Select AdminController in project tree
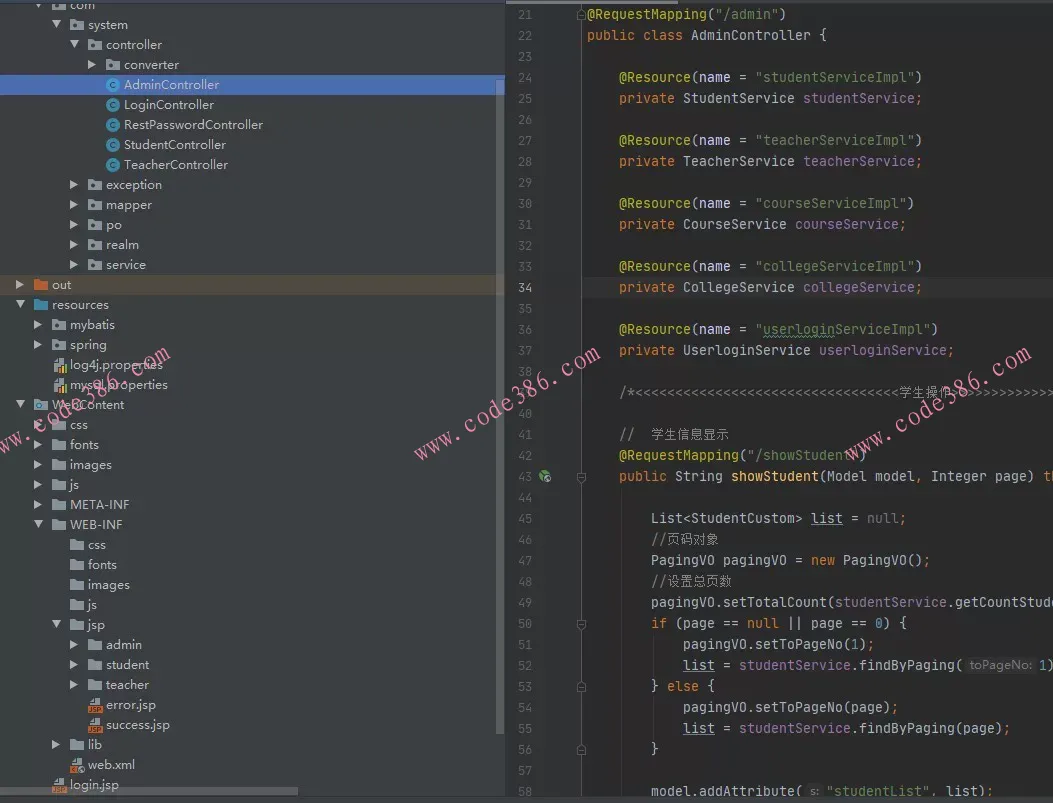The height and width of the screenshot is (803, 1053). (x=171, y=85)
